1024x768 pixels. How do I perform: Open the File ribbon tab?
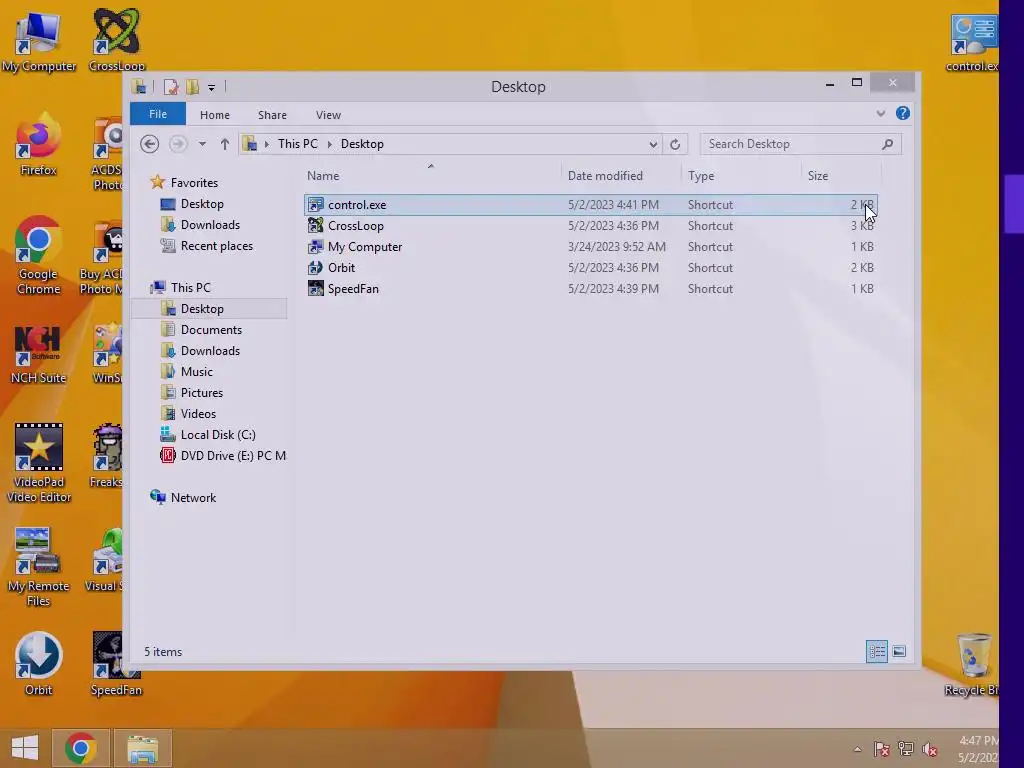pos(157,114)
